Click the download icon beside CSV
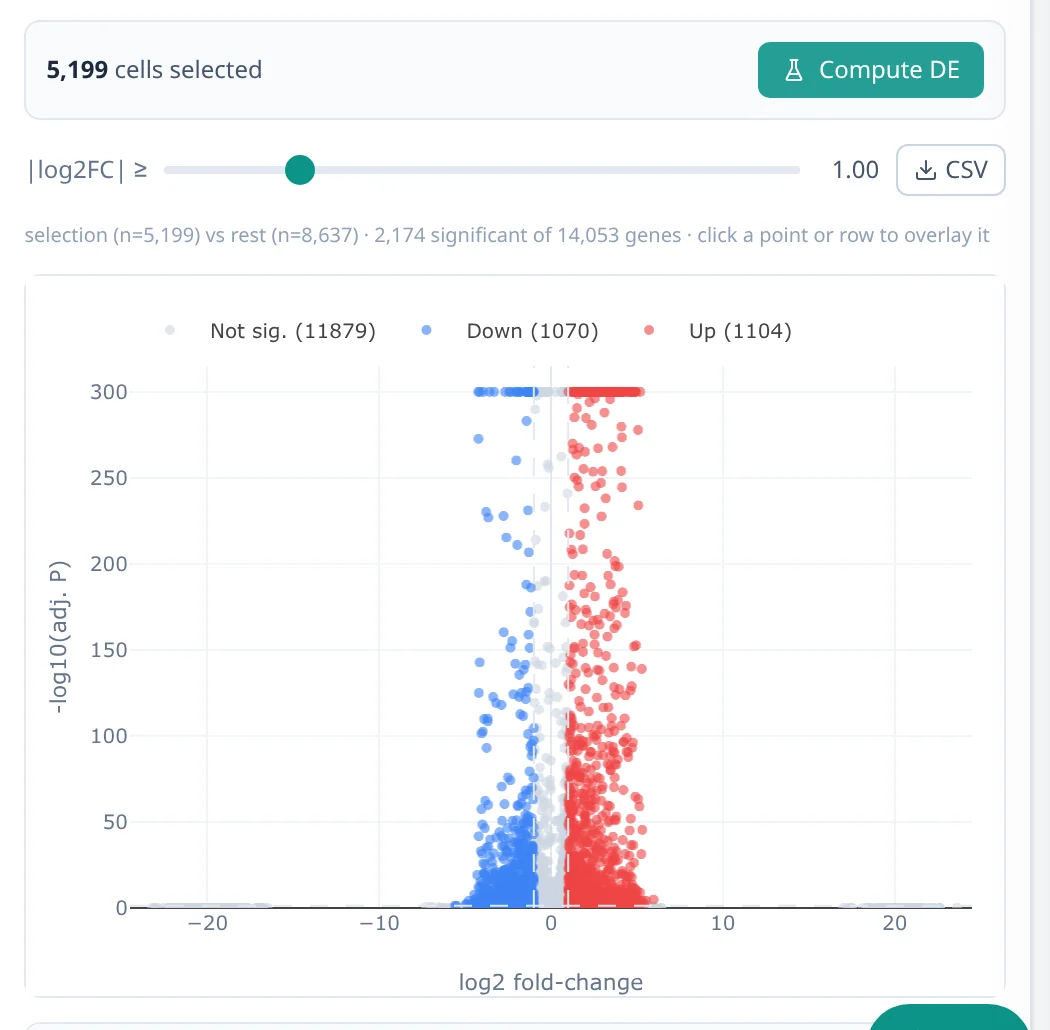 [925, 170]
